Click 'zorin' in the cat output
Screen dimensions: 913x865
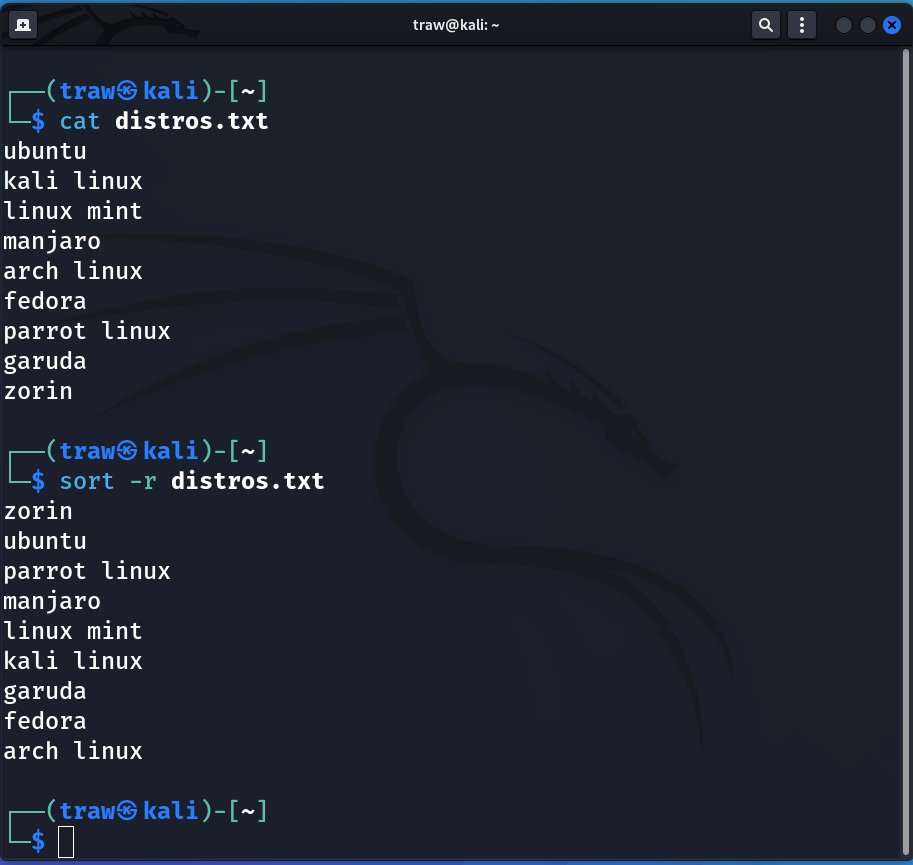[38, 391]
